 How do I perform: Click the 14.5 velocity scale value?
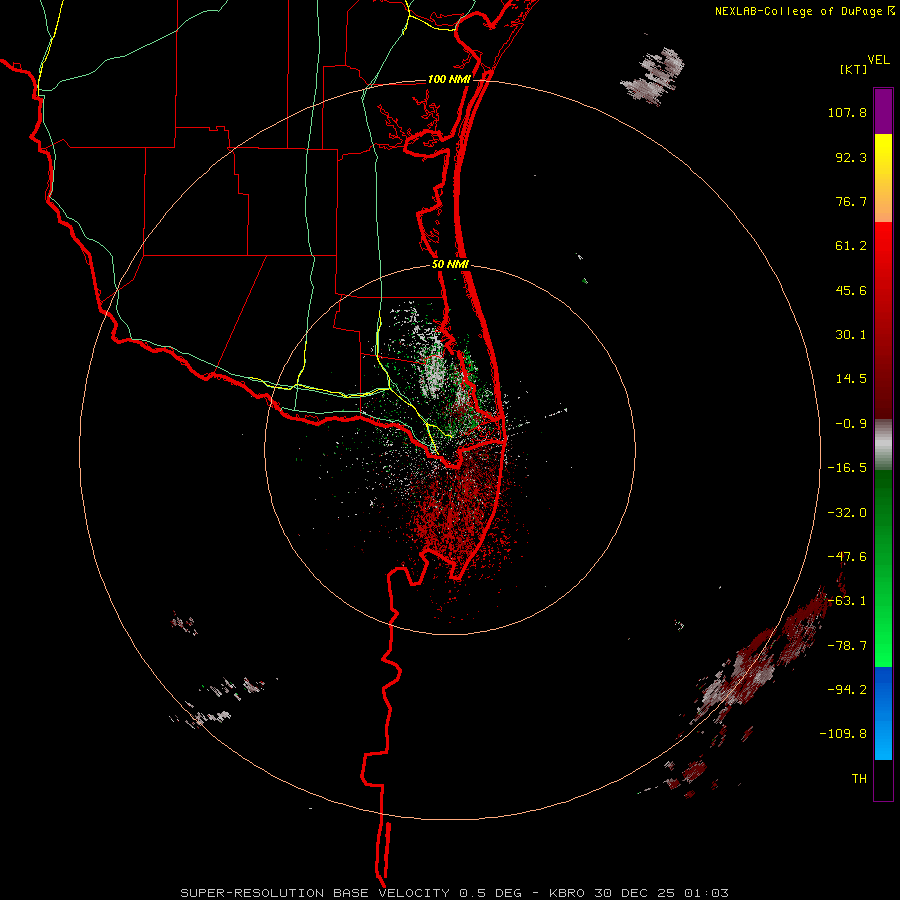click(851, 379)
